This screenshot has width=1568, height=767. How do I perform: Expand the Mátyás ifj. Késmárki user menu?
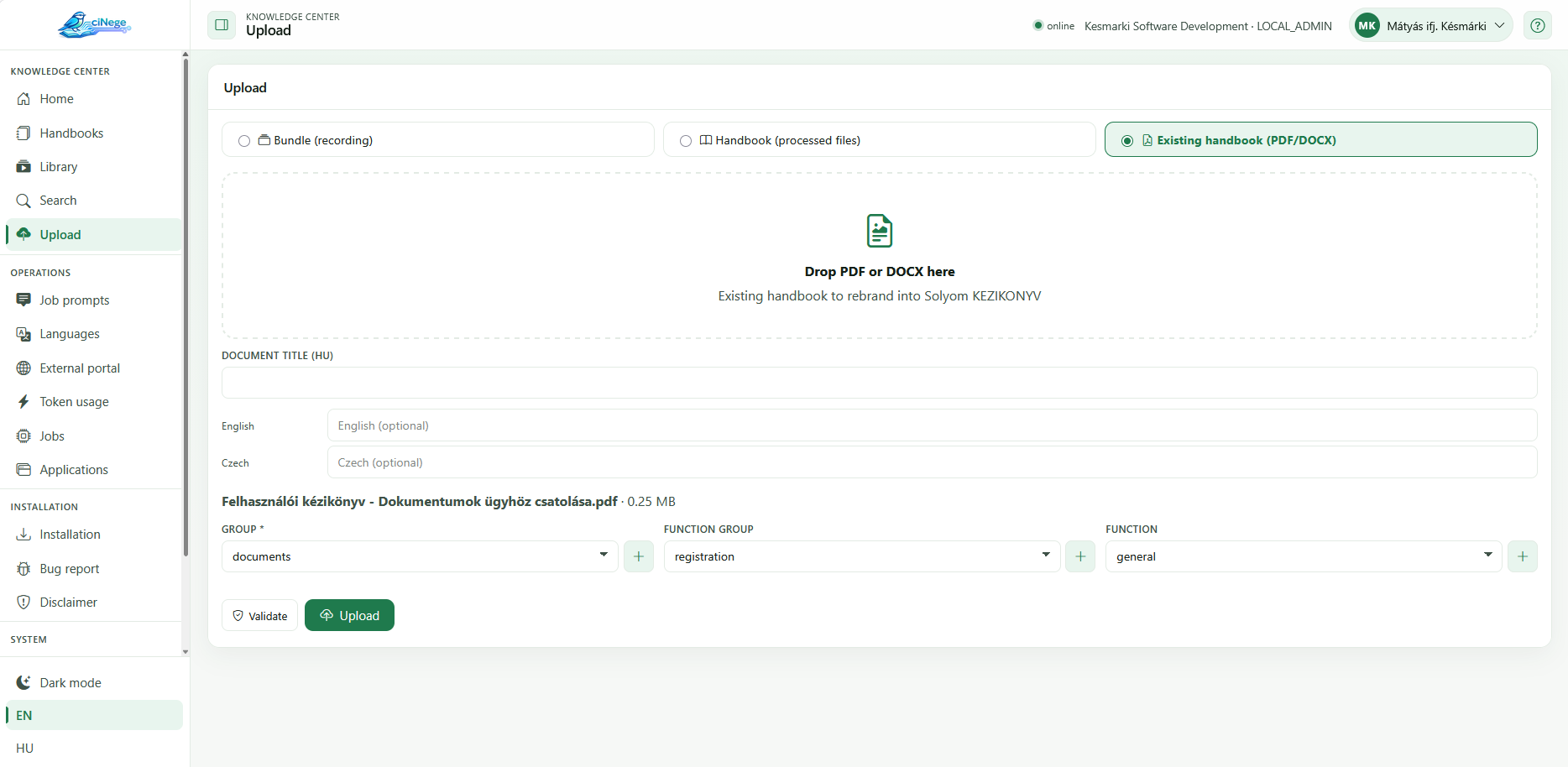pyautogui.click(x=1431, y=25)
